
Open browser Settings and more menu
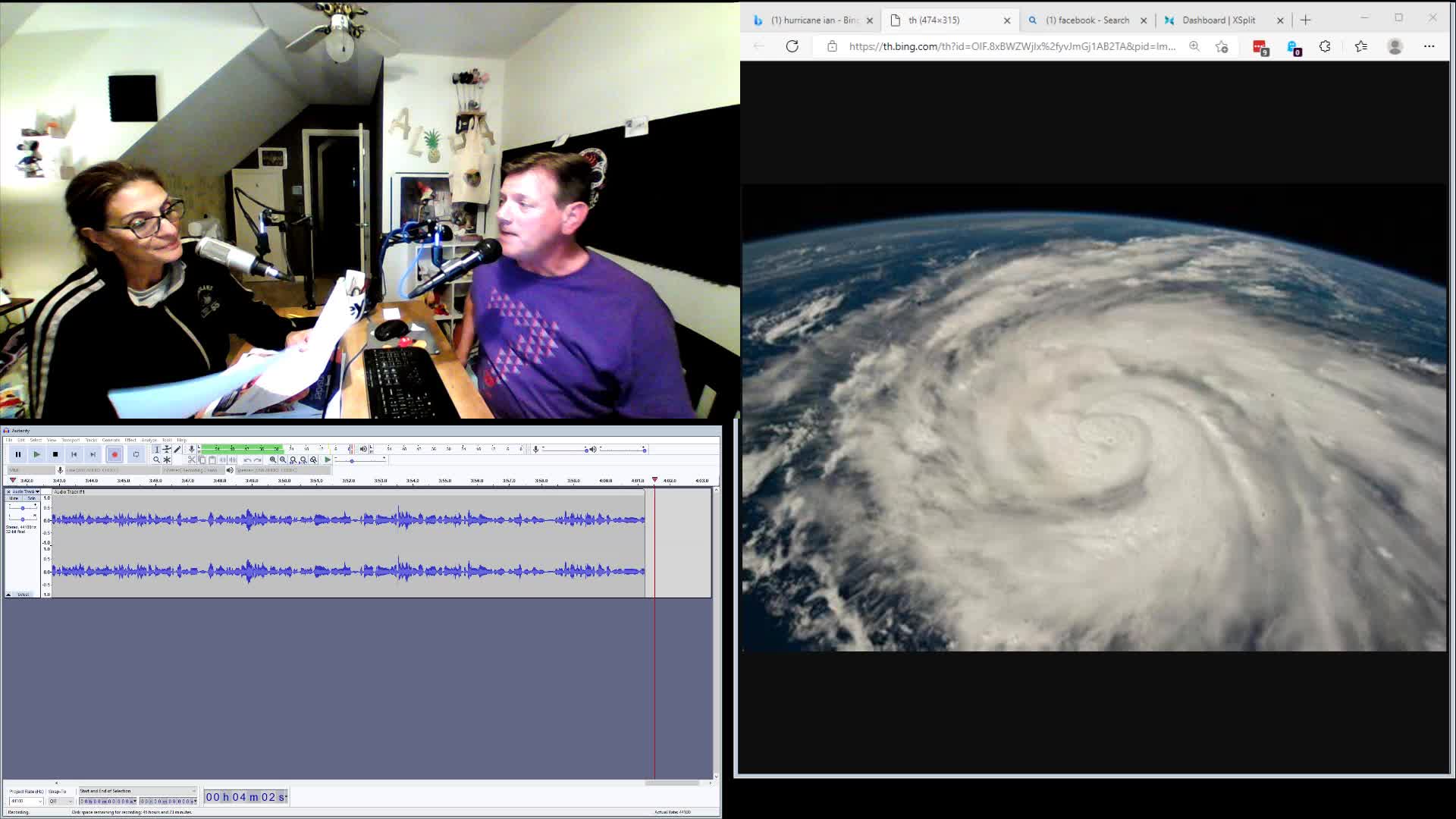(x=1429, y=46)
